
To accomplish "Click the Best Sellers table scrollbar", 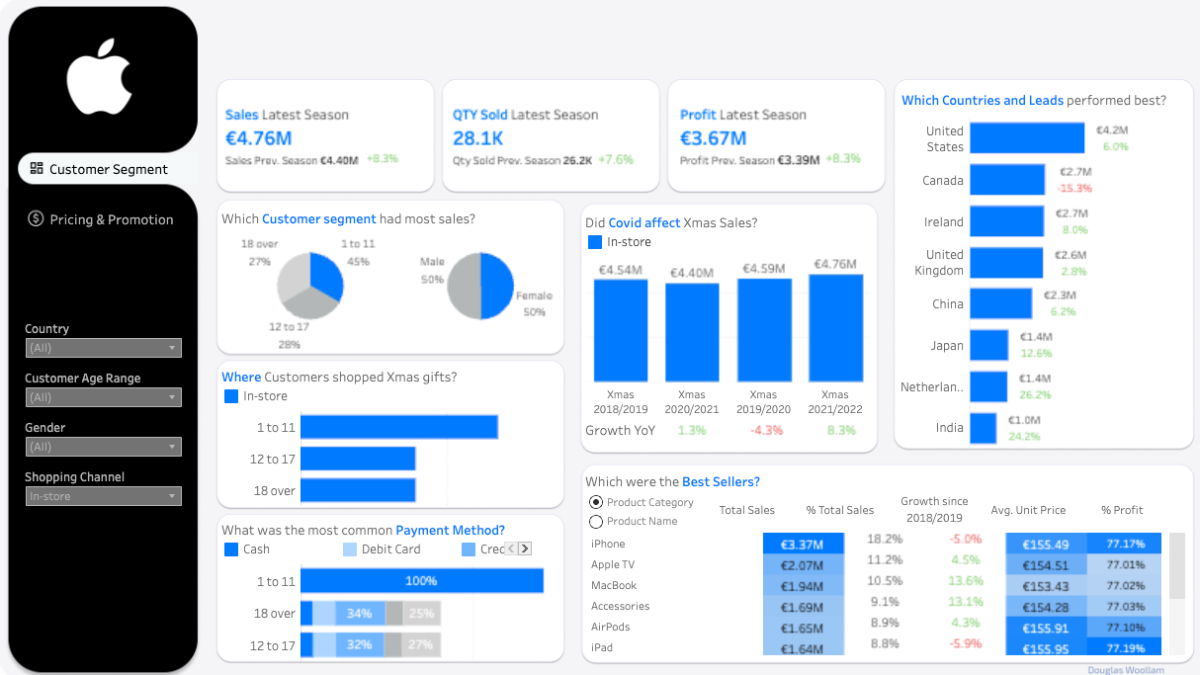I will tap(1177, 566).
